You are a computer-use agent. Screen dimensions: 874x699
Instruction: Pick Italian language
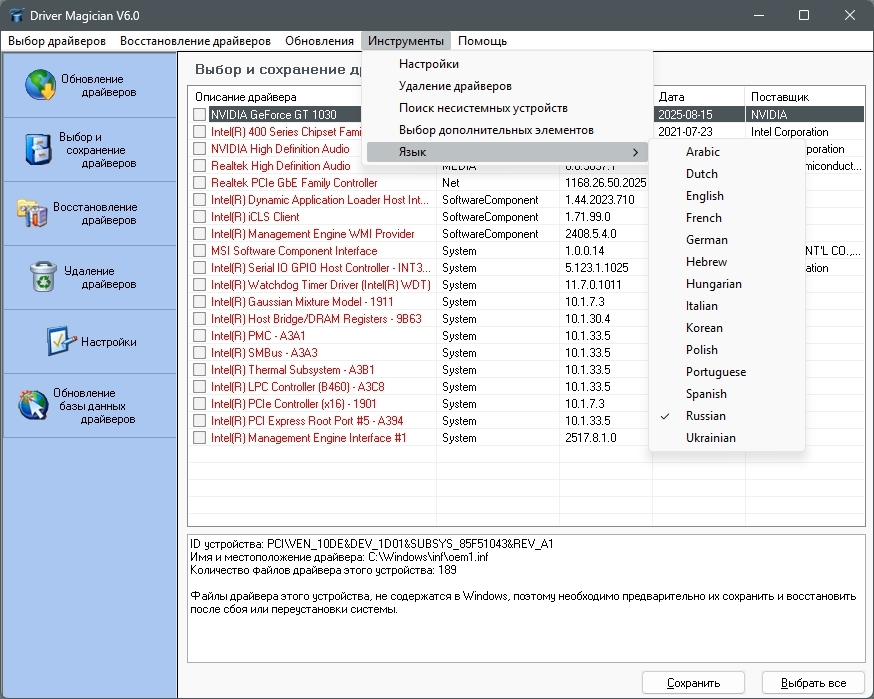click(x=726, y=306)
